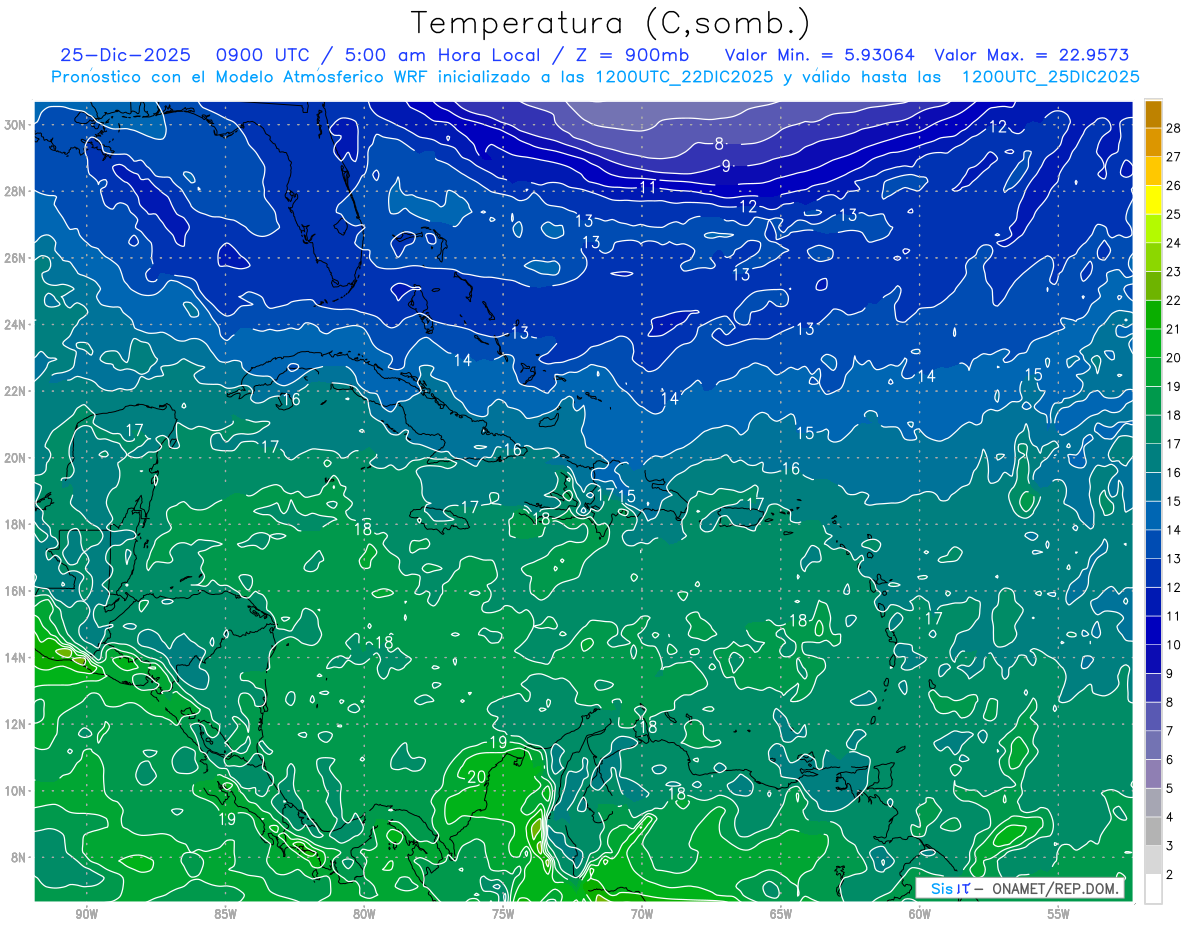This screenshot has width=1200, height=927.
Task: Select the date text '25-Dic-2025'
Action: (125, 55)
